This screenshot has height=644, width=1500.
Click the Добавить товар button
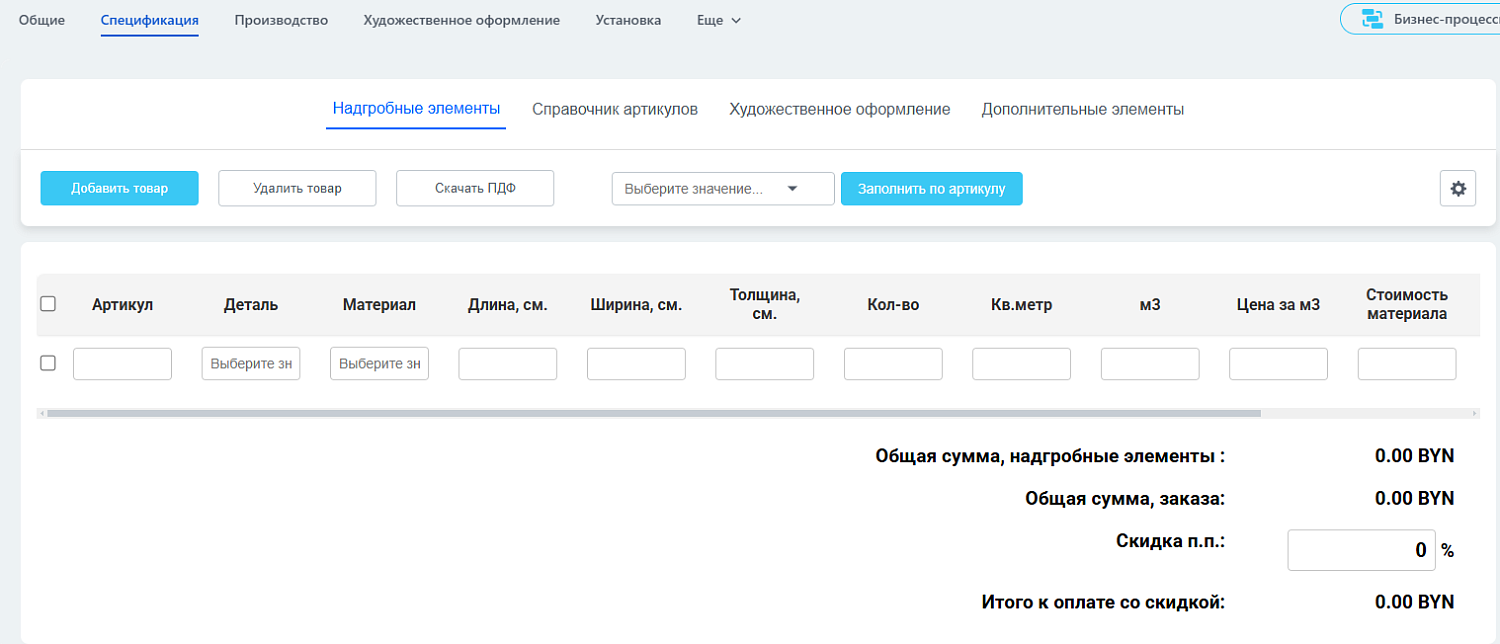pyautogui.click(x=119, y=188)
